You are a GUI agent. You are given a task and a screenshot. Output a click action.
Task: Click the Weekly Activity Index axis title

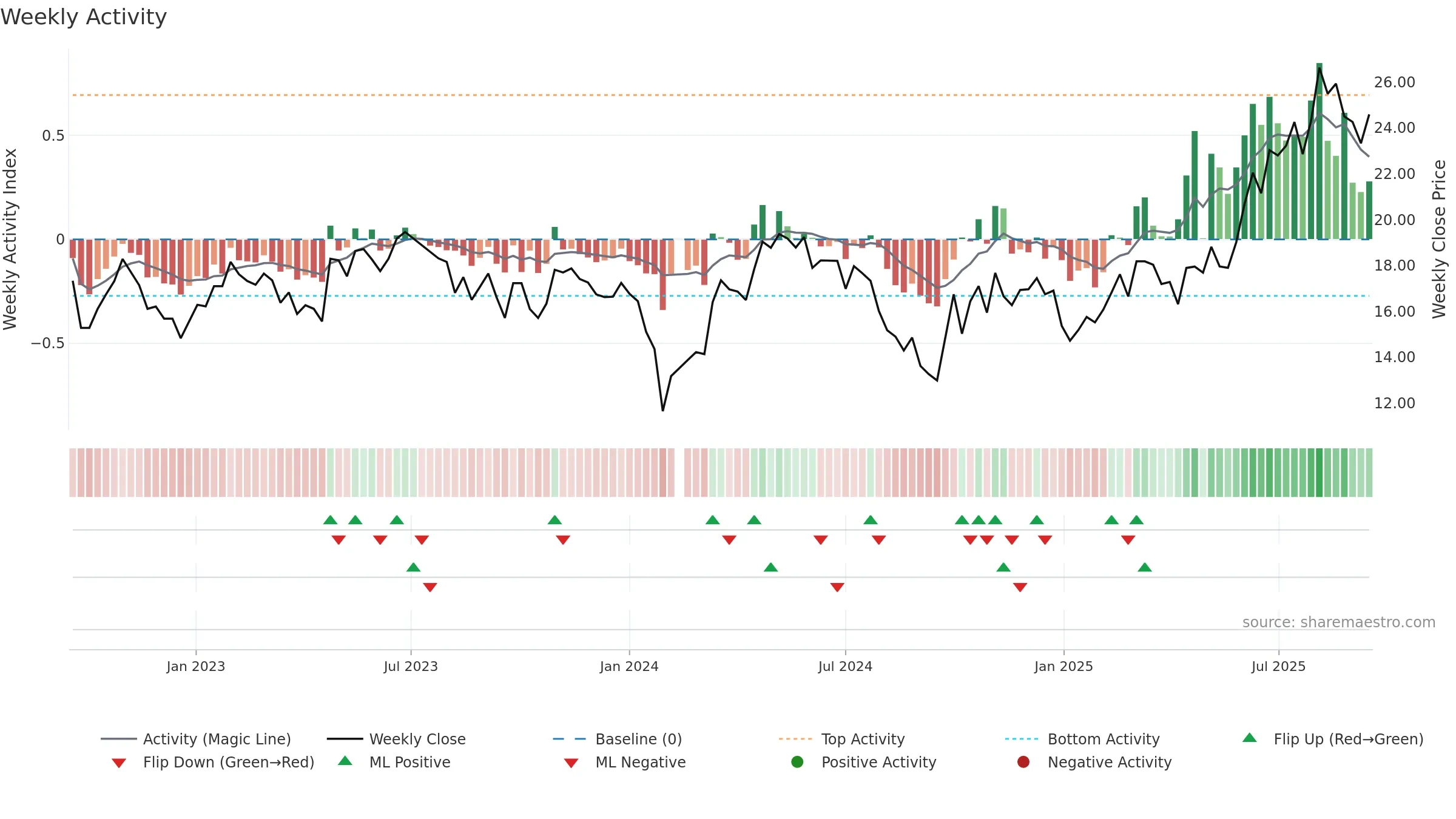10,239
